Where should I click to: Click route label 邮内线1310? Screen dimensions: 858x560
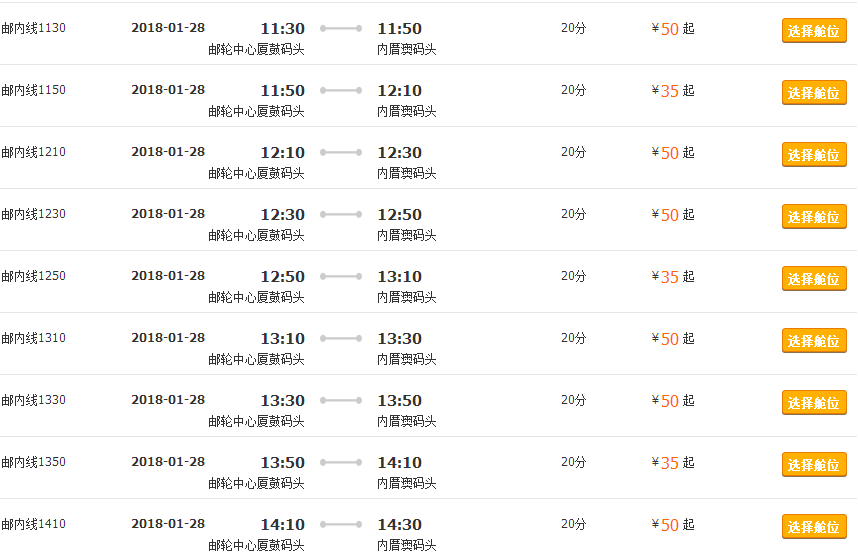33,338
